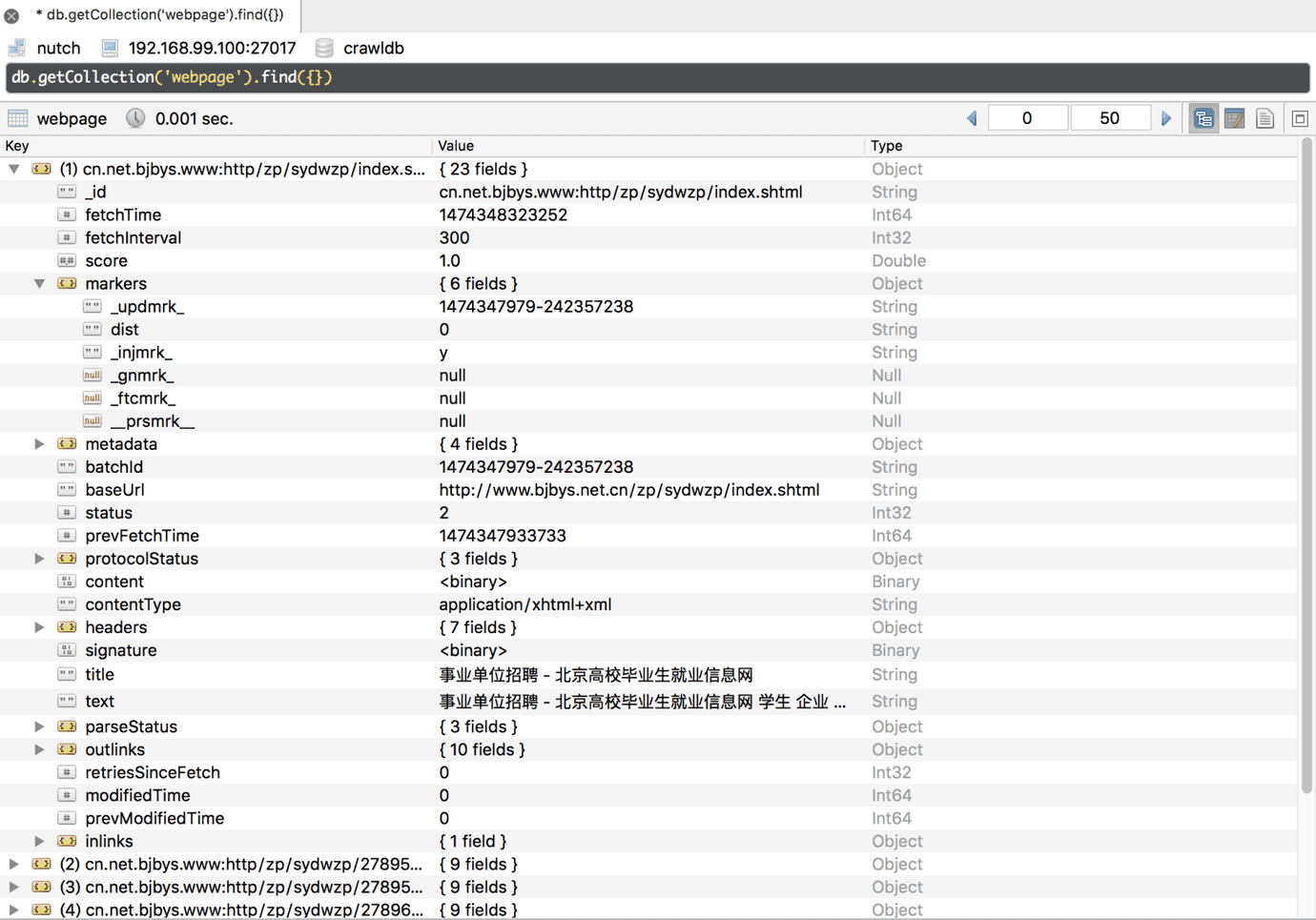Click the nutch connection icon
Image resolution: width=1316 pixels, height=920 pixels.
[x=17, y=48]
